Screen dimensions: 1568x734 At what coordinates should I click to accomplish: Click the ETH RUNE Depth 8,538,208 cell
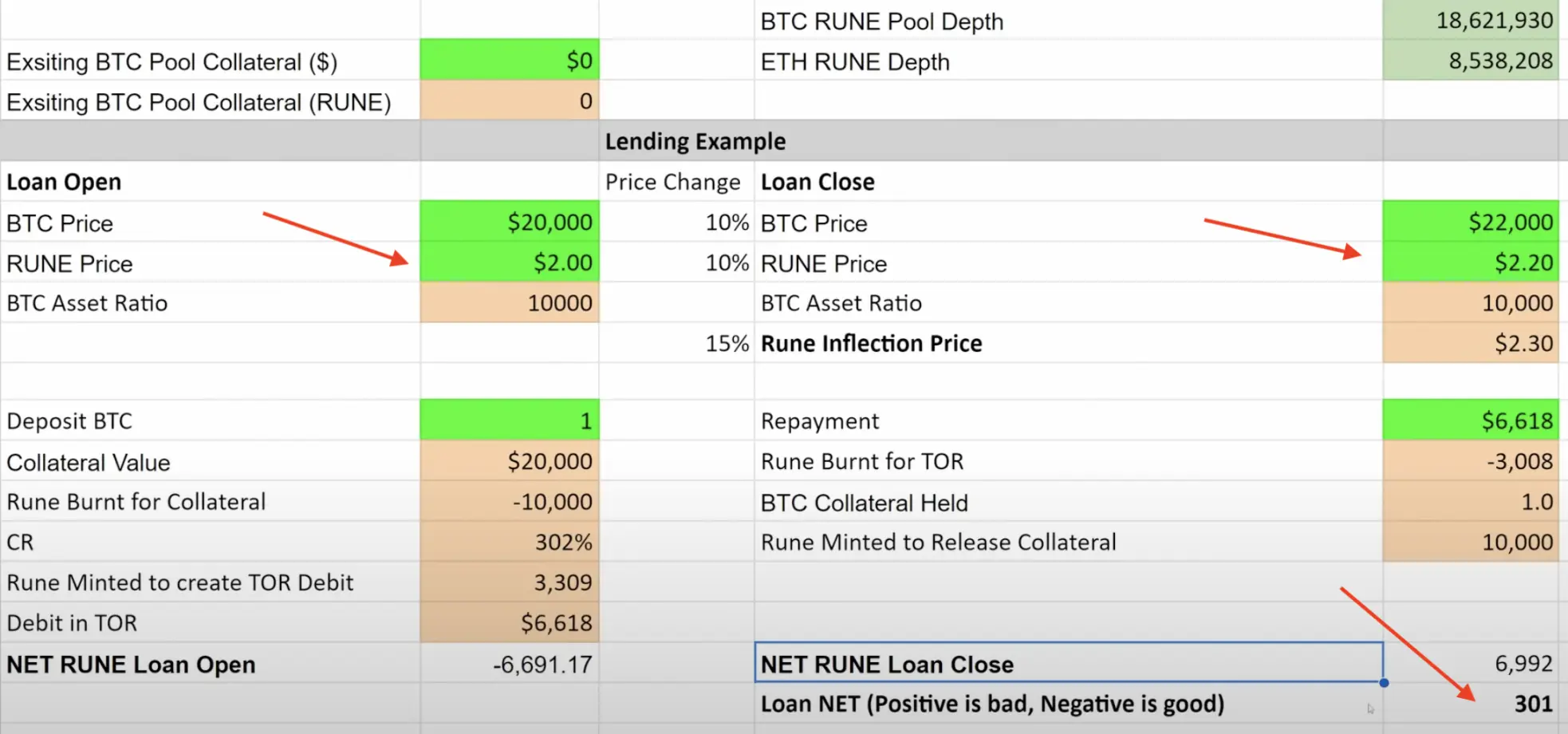coord(1471,61)
